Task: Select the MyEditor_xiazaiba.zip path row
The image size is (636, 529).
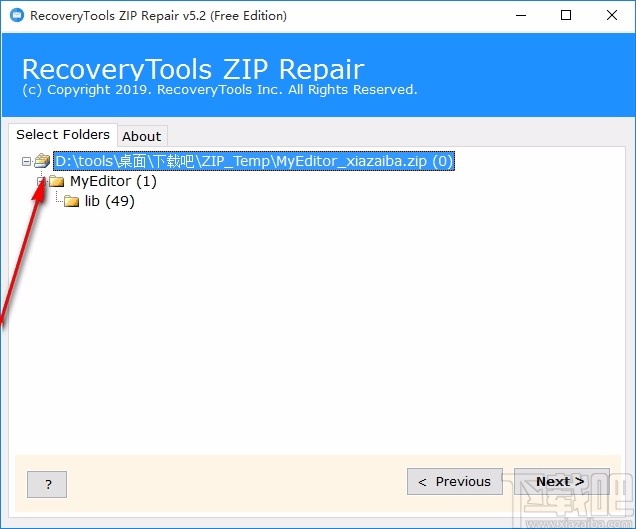Action: 254,161
